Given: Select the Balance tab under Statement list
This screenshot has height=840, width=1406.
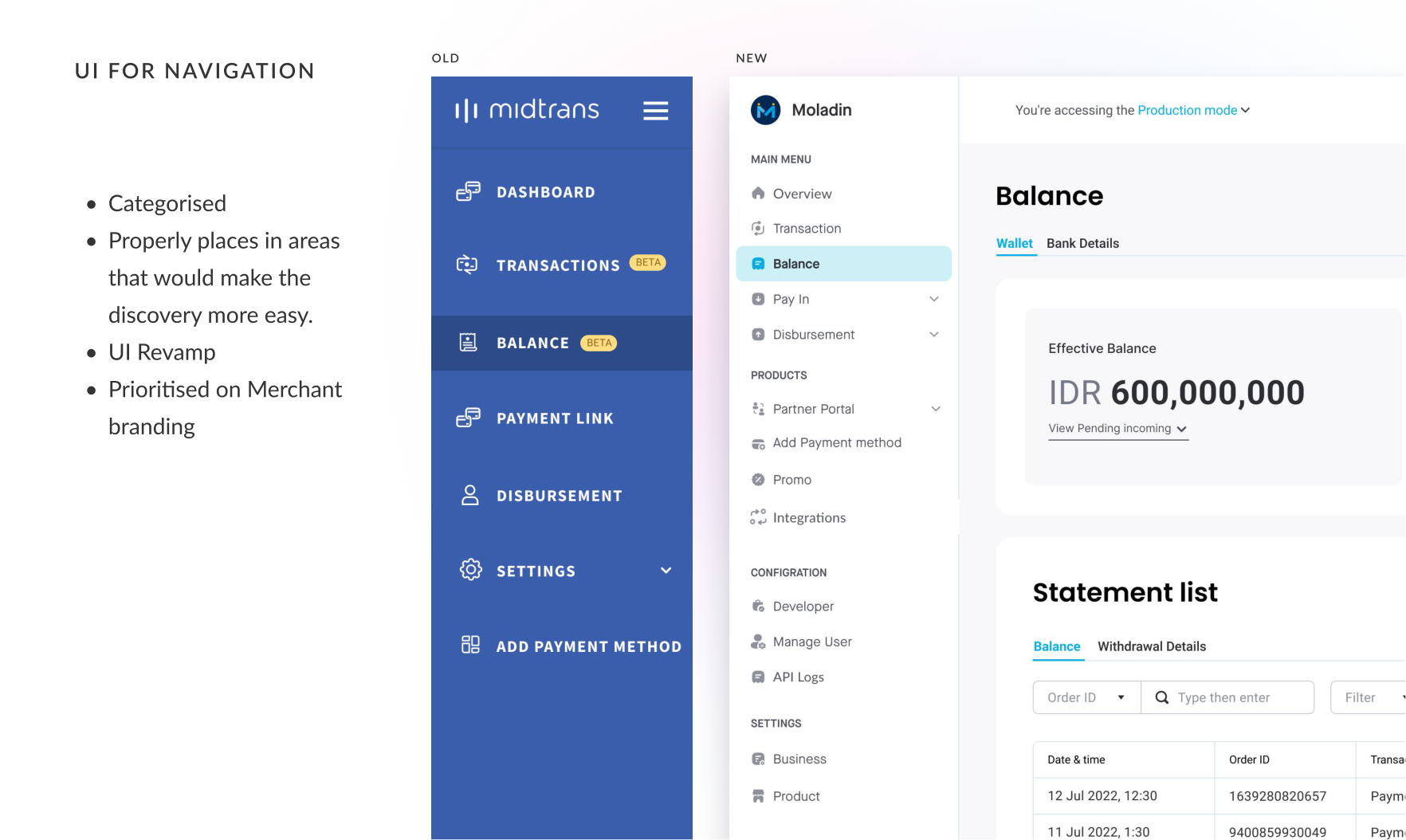Looking at the screenshot, I should point(1057,646).
